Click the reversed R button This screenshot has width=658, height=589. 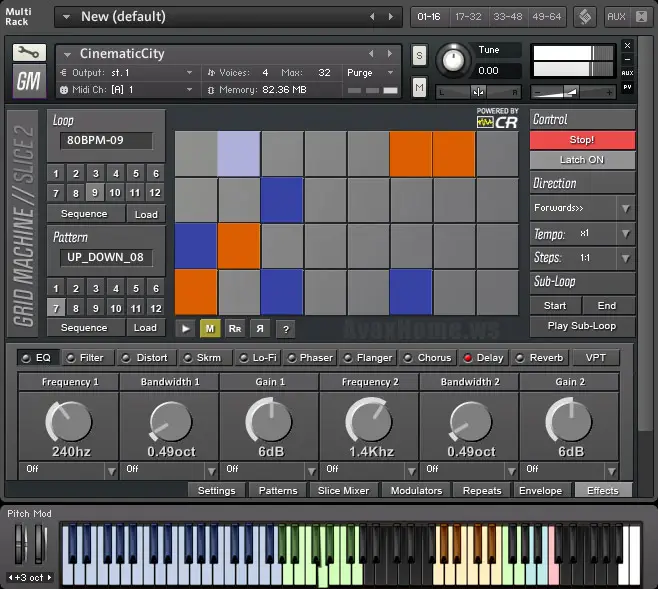(260, 328)
